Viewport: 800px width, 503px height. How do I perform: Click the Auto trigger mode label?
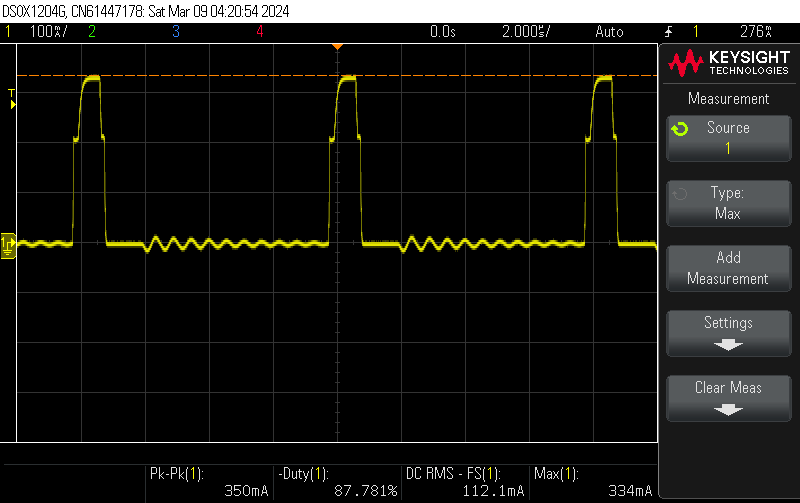pyautogui.click(x=609, y=32)
